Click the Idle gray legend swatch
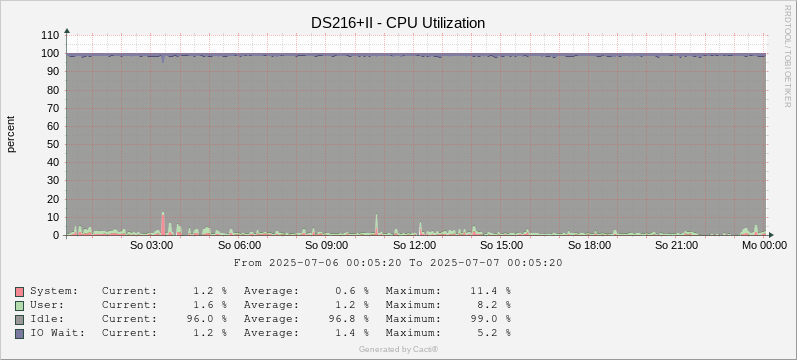797x360 pixels. (x=20, y=319)
